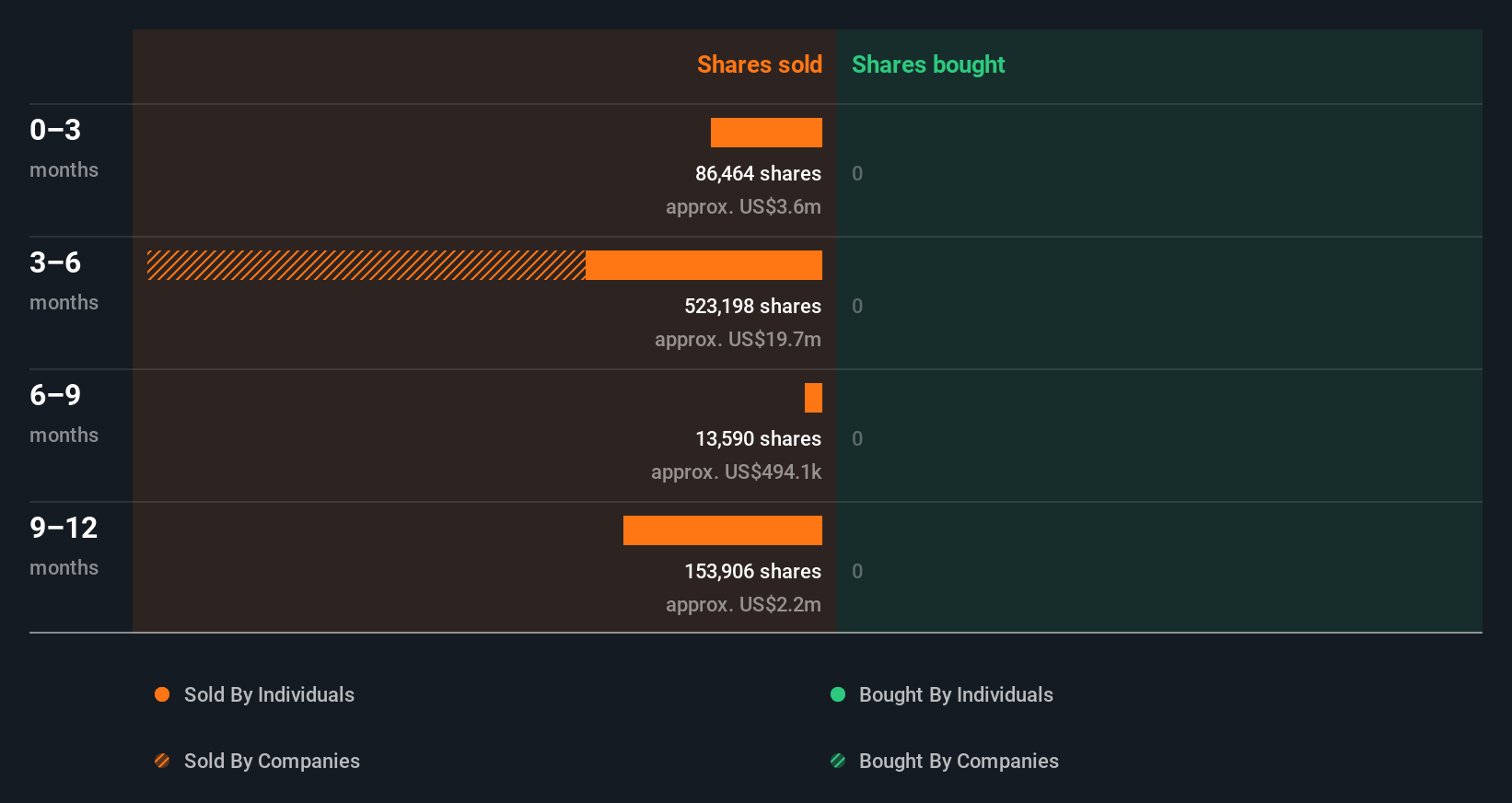Click the 9–12 months row label
Viewport: 1512px width, 803px height.
64,545
